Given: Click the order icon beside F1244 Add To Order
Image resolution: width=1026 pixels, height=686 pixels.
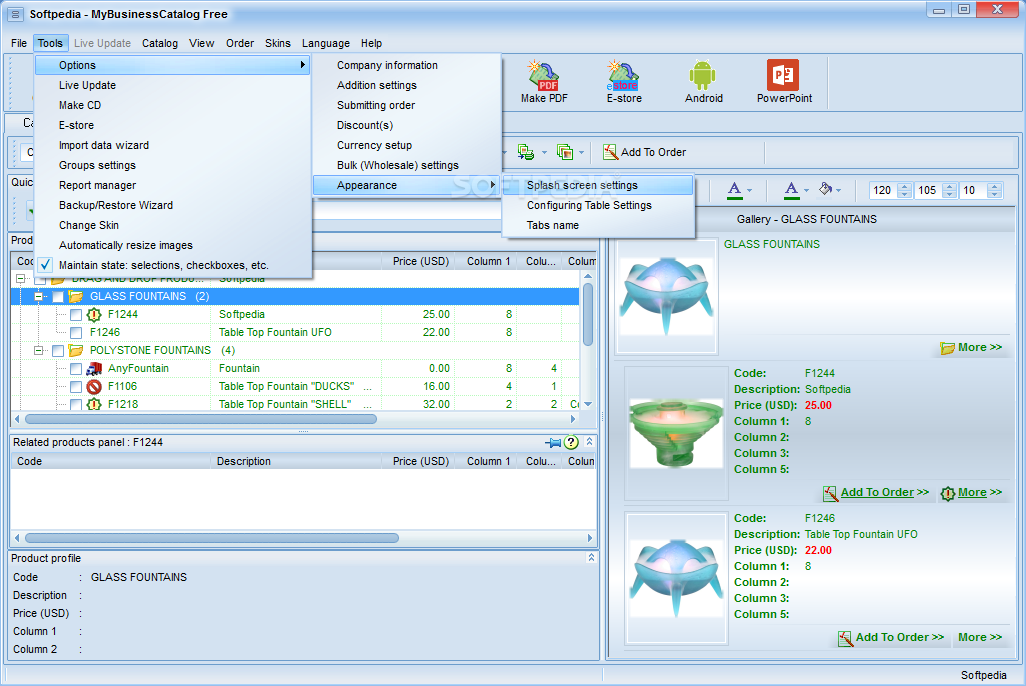Looking at the screenshot, I should coord(830,493).
